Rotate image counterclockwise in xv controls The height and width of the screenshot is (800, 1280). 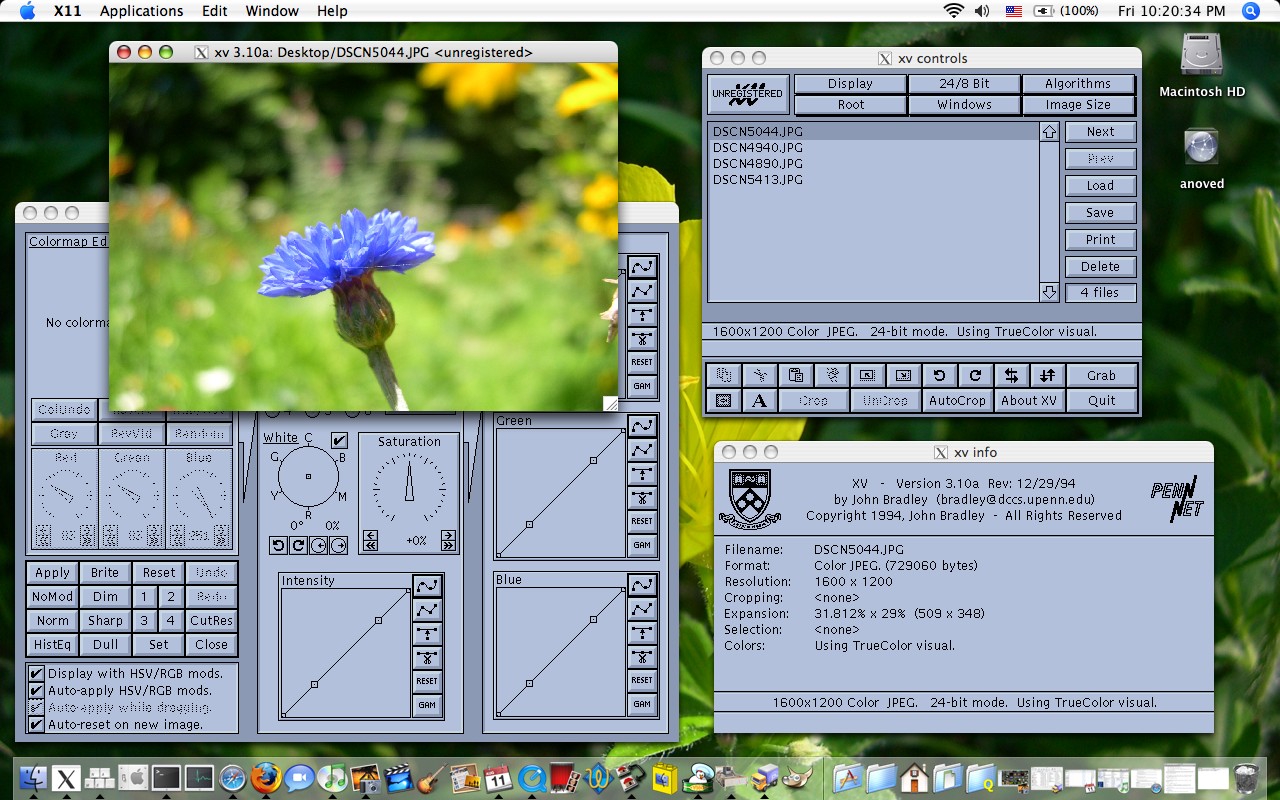(x=939, y=375)
